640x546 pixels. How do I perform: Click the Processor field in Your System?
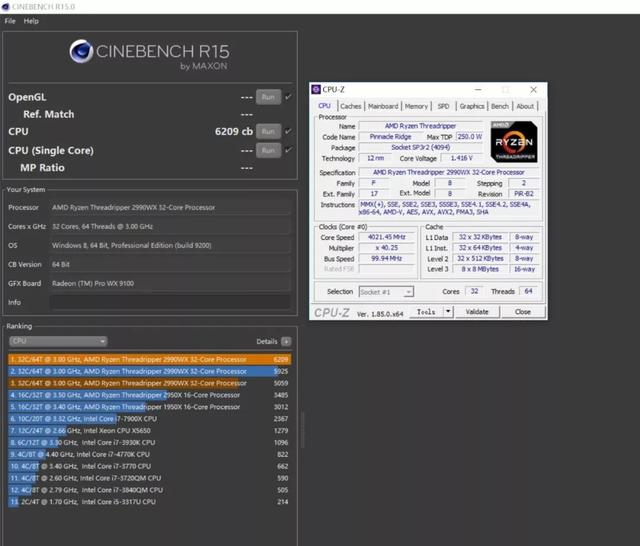pyautogui.click(x=170, y=207)
